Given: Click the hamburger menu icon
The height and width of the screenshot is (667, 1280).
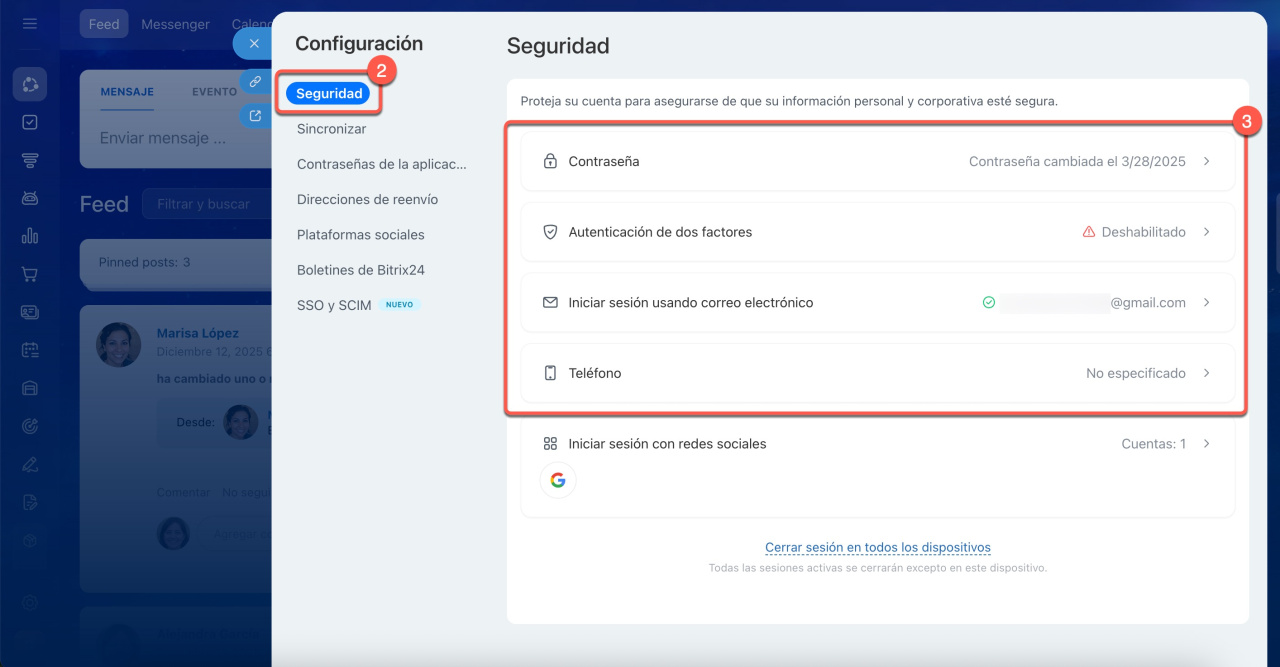Looking at the screenshot, I should pyautogui.click(x=30, y=24).
